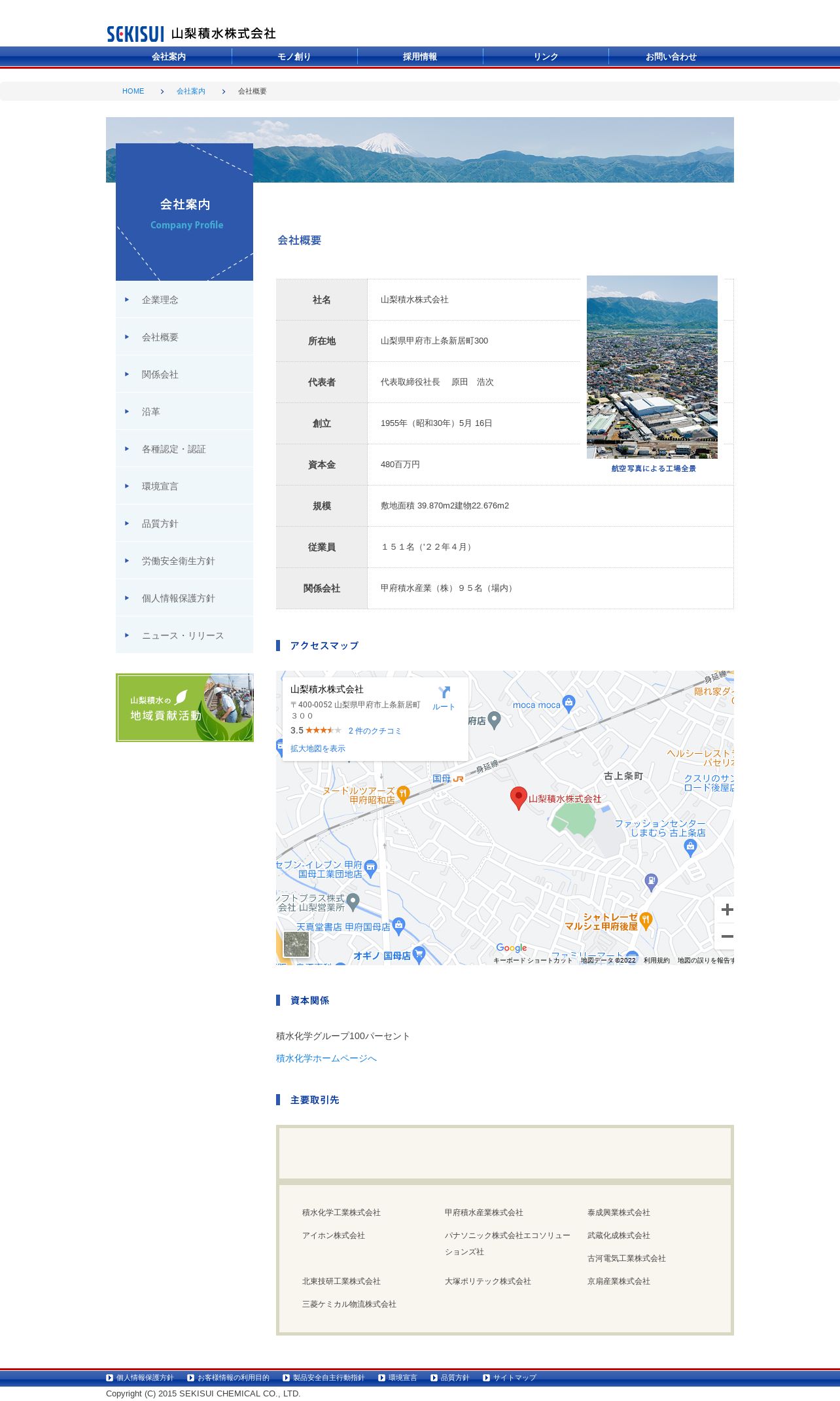Select 沿革 in the sidebar
Screen dimensions: 840x1401
(x=184, y=412)
